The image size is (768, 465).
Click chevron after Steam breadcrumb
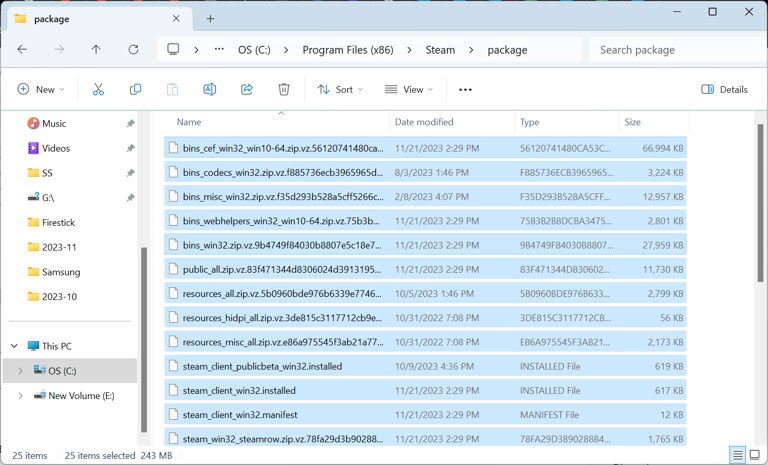[x=471, y=50]
